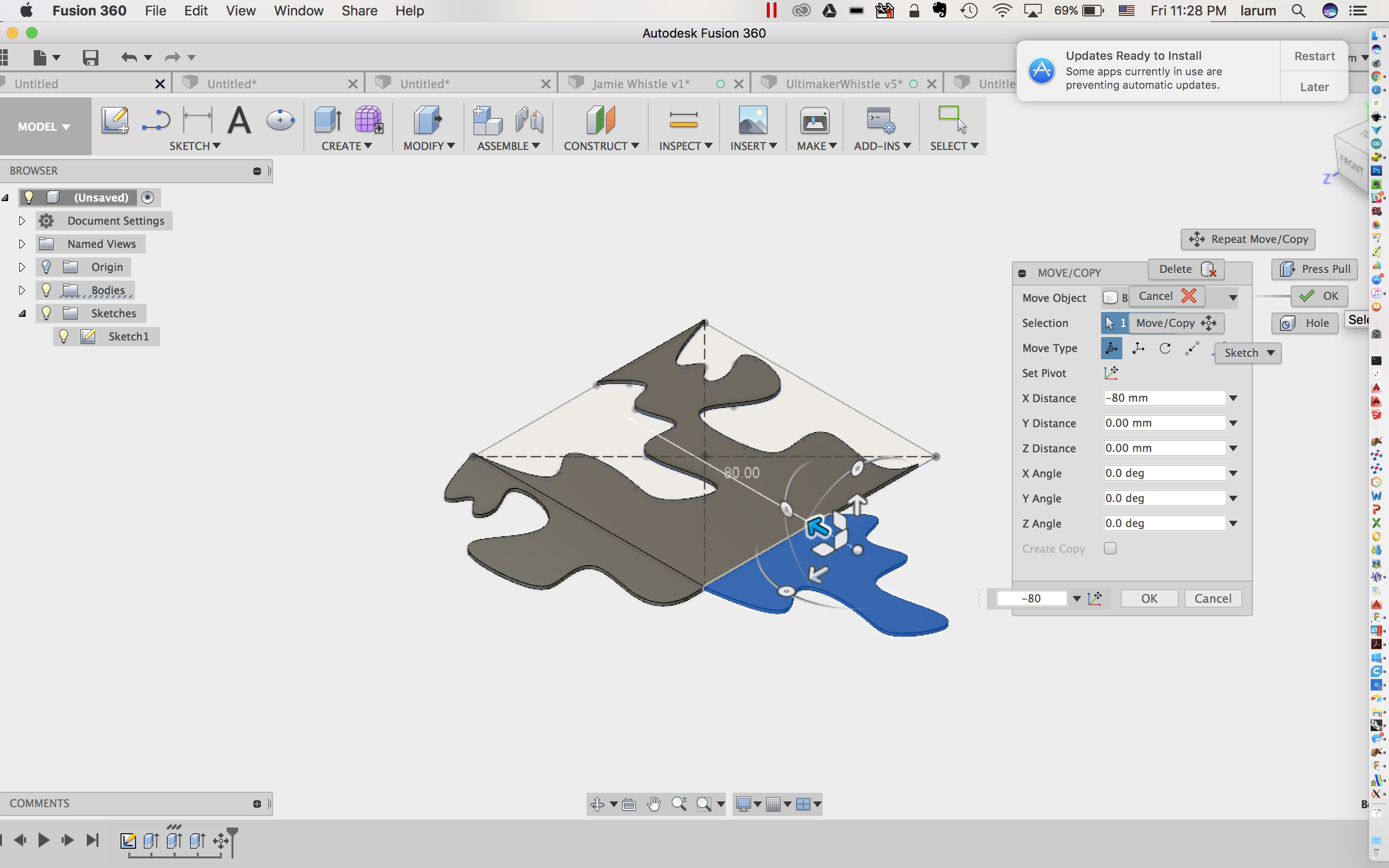The width and height of the screenshot is (1389, 868).
Task: Expand Document Settings tree node
Action: tap(22, 221)
